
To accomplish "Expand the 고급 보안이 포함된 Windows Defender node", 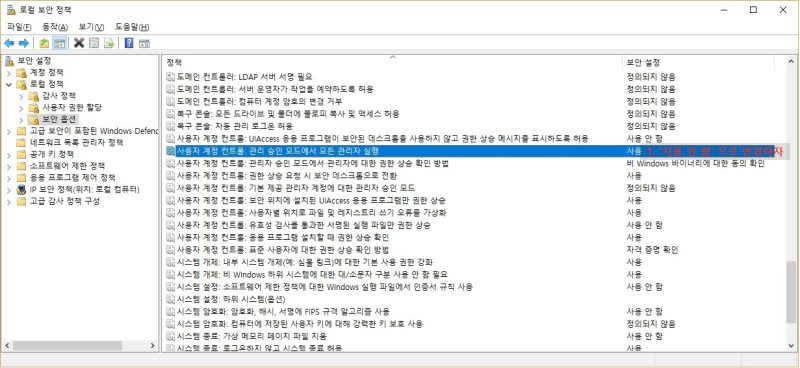I will point(9,131).
